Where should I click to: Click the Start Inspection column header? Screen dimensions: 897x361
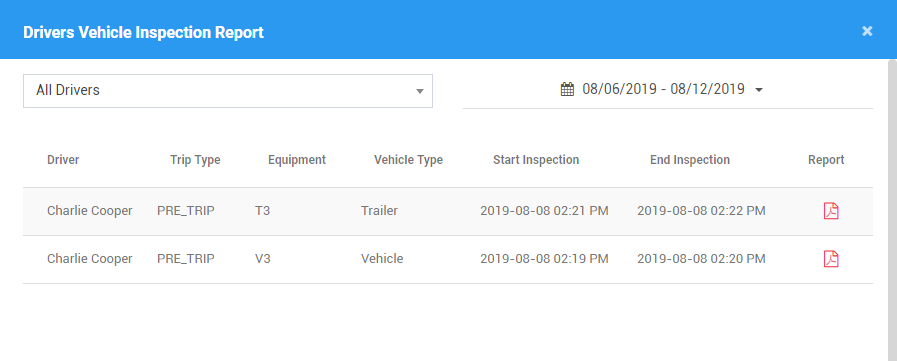(x=536, y=160)
